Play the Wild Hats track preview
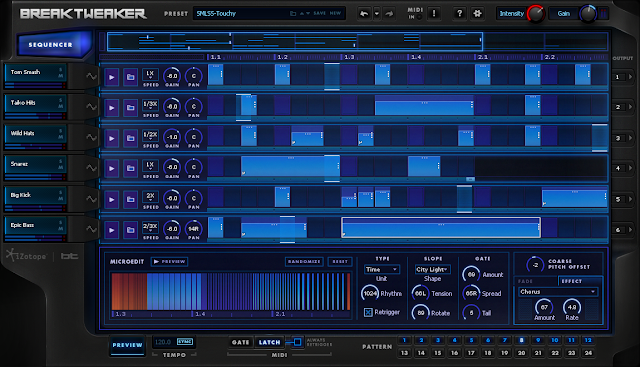The height and width of the screenshot is (367, 640). tap(111, 138)
